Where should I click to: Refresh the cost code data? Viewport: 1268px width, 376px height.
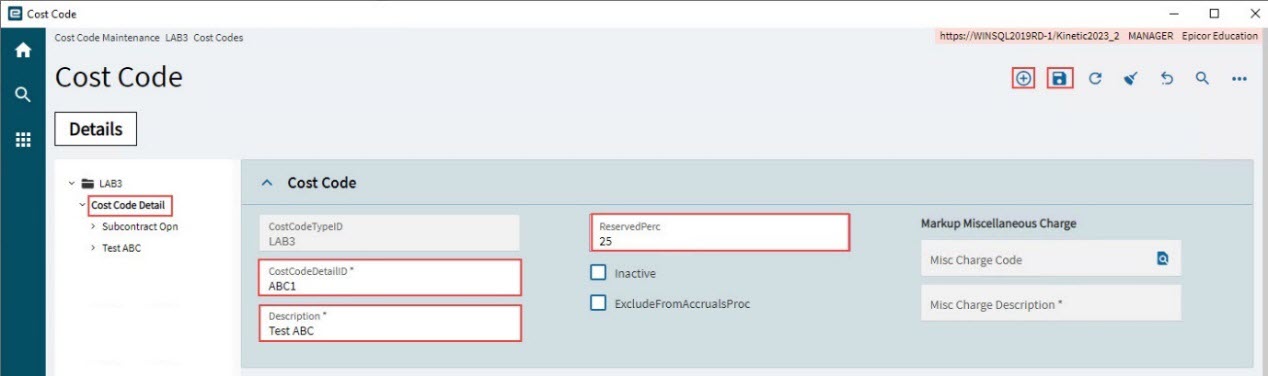click(1095, 78)
